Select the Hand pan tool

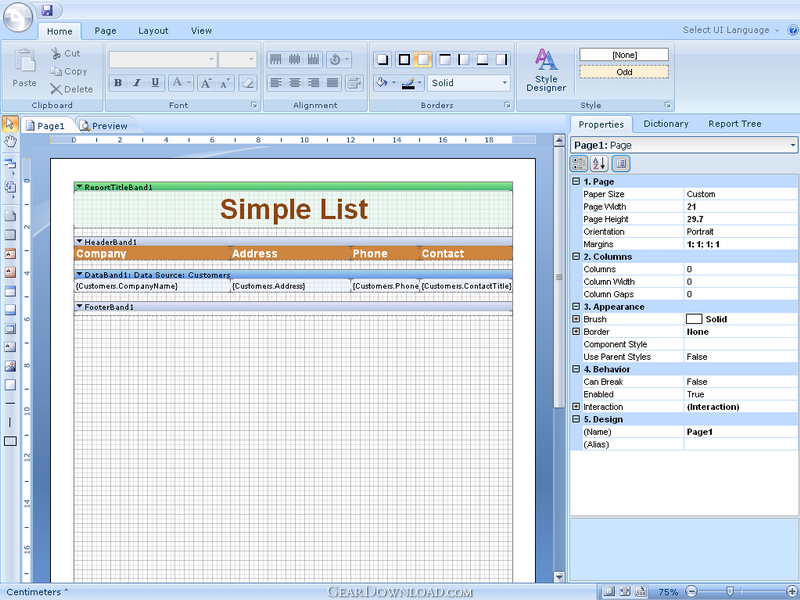tap(9, 140)
